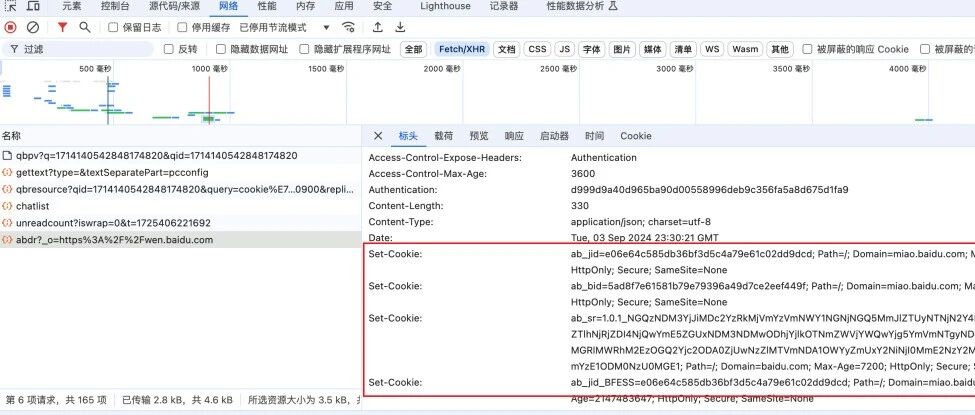Select the unreadcount?iswrap request row
This screenshot has height=415, width=975.
pyautogui.click(x=180, y=223)
